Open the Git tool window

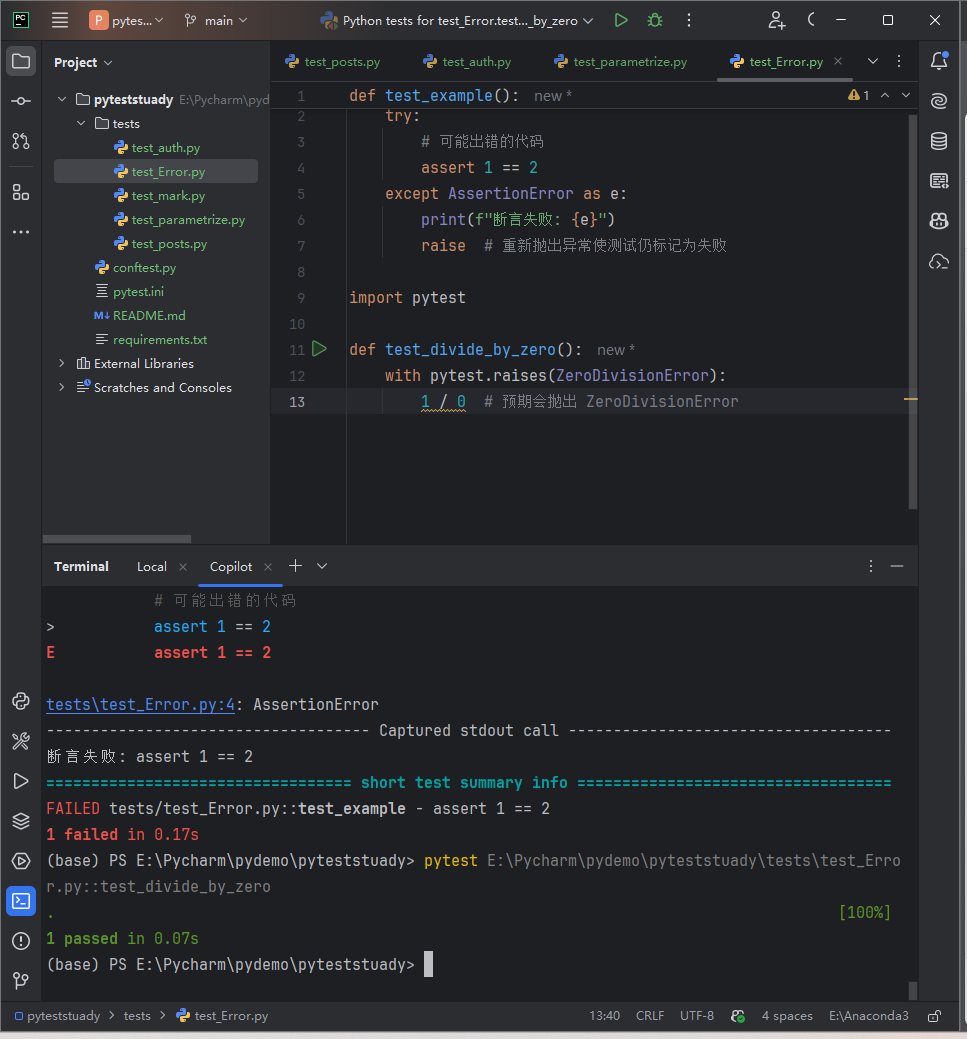point(21,980)
